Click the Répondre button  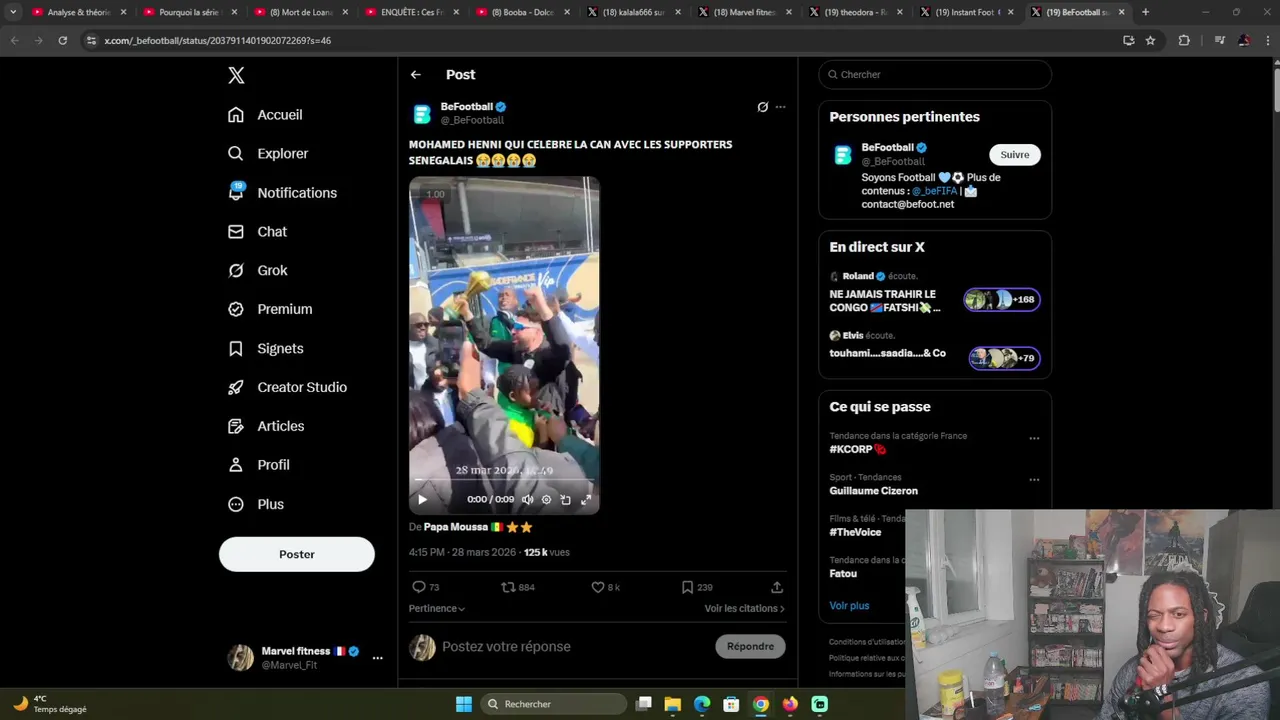click(751, 647)
